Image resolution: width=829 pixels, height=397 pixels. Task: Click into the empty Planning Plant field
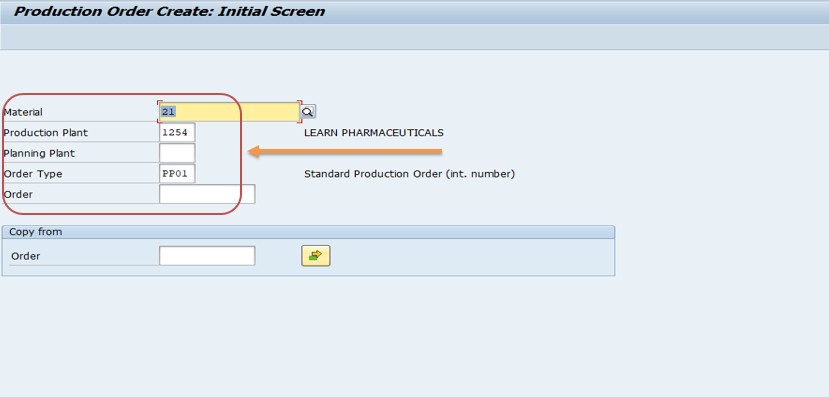[x=177, y=153]
